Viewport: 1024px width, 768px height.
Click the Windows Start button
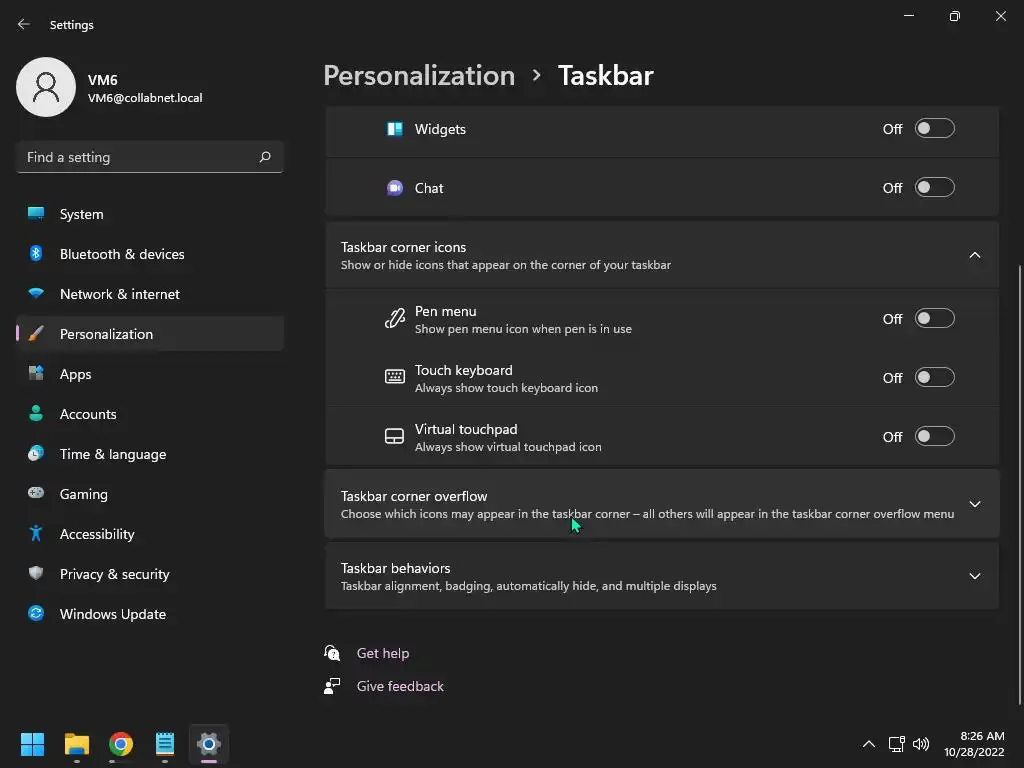pos(33,744)
